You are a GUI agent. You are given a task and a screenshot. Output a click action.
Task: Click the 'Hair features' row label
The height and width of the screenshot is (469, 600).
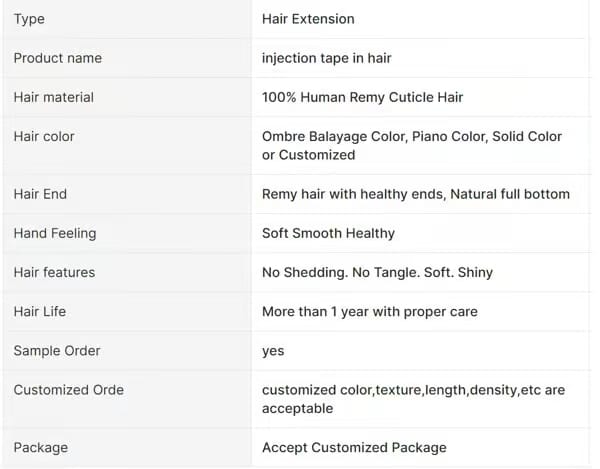pyautogui.click(x=54, y=272)
